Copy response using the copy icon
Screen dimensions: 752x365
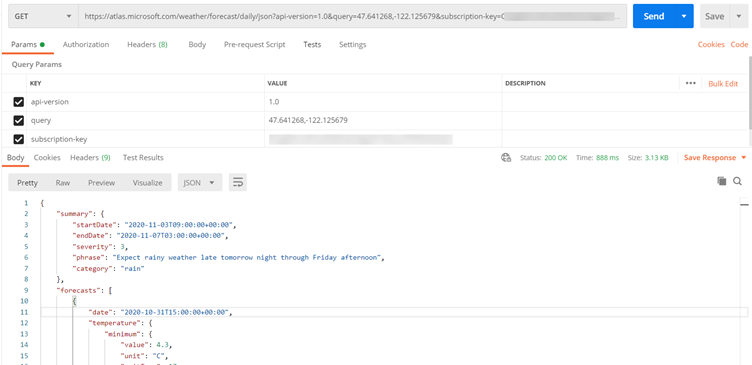tap(721, 181)
